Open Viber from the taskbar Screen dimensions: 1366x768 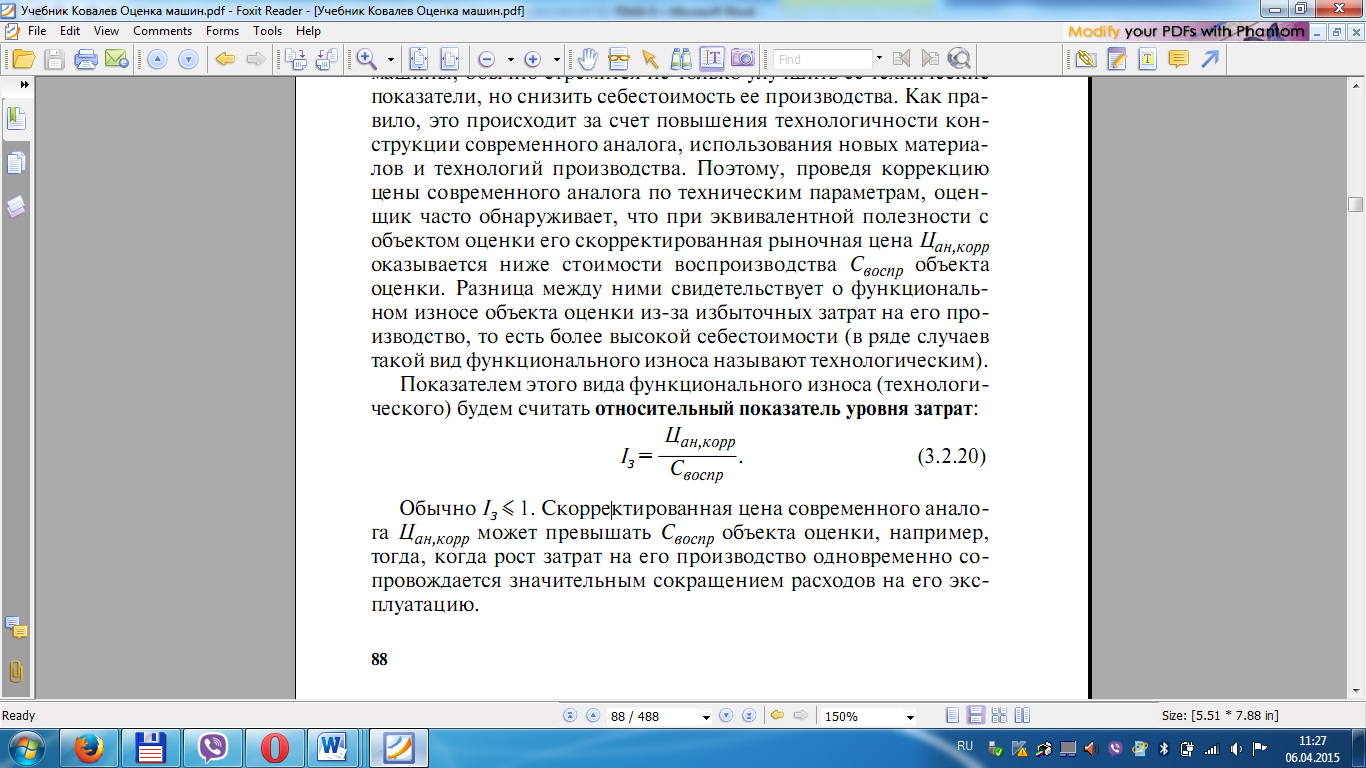click(213, 748)
